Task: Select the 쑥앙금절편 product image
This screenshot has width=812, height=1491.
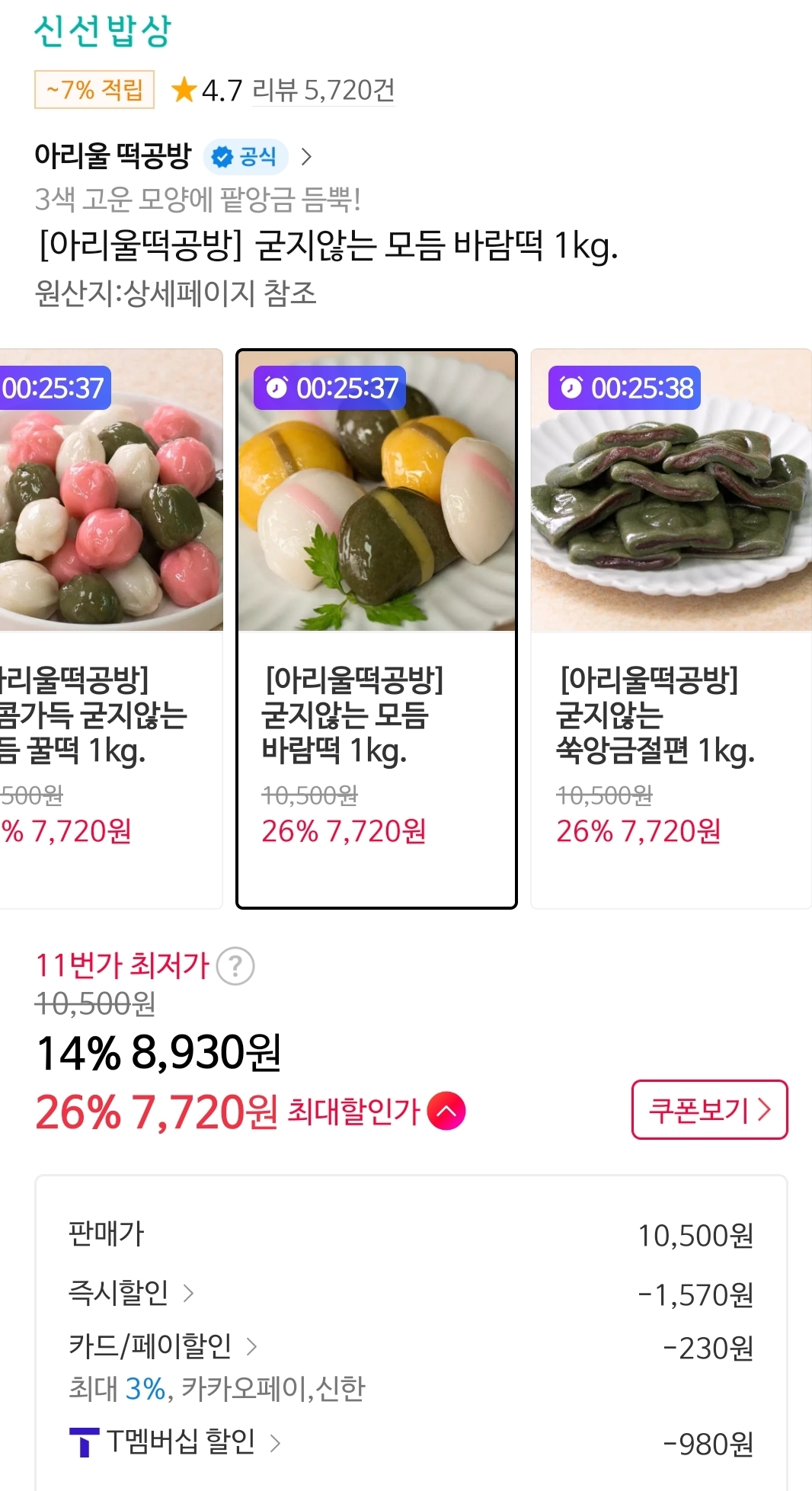Action: [671, 491]
